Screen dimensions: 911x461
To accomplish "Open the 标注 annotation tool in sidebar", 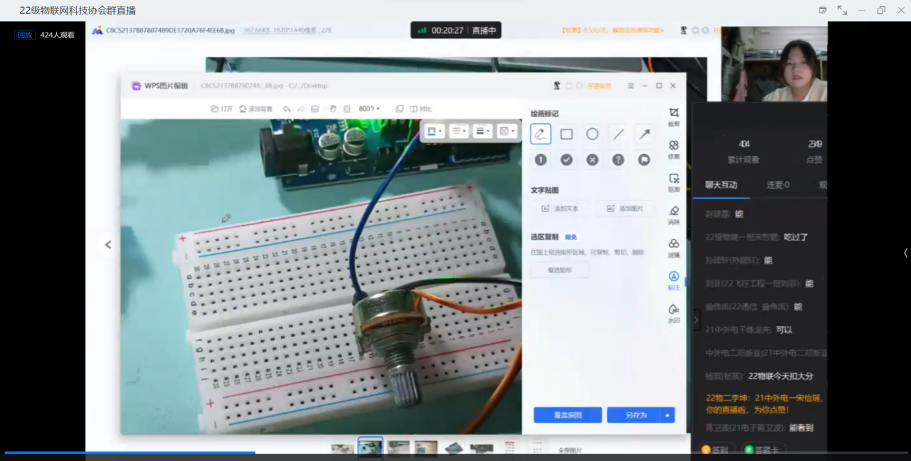I will point(673,280).
